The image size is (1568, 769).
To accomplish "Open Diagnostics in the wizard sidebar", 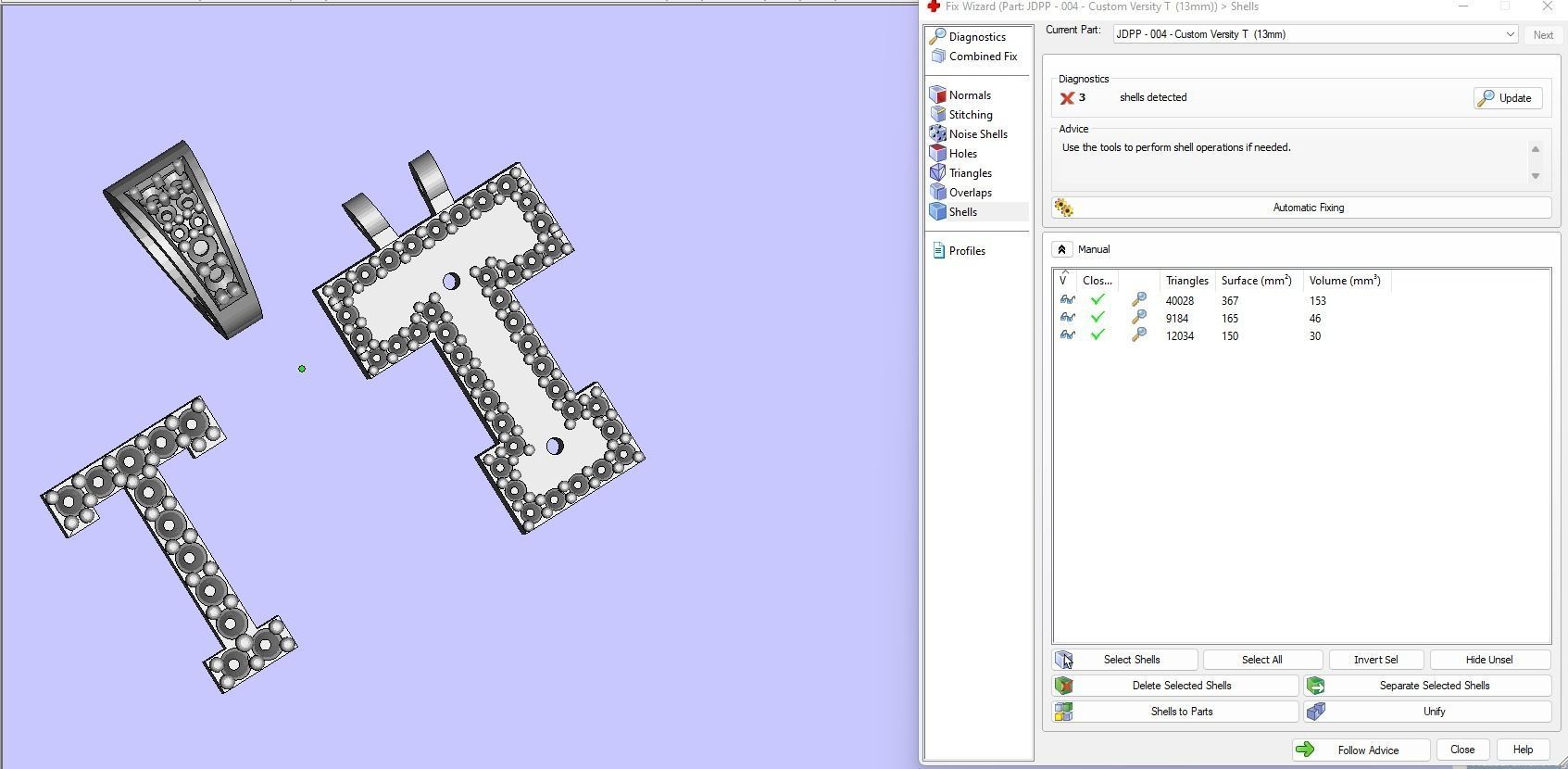I will click(977, 37).
